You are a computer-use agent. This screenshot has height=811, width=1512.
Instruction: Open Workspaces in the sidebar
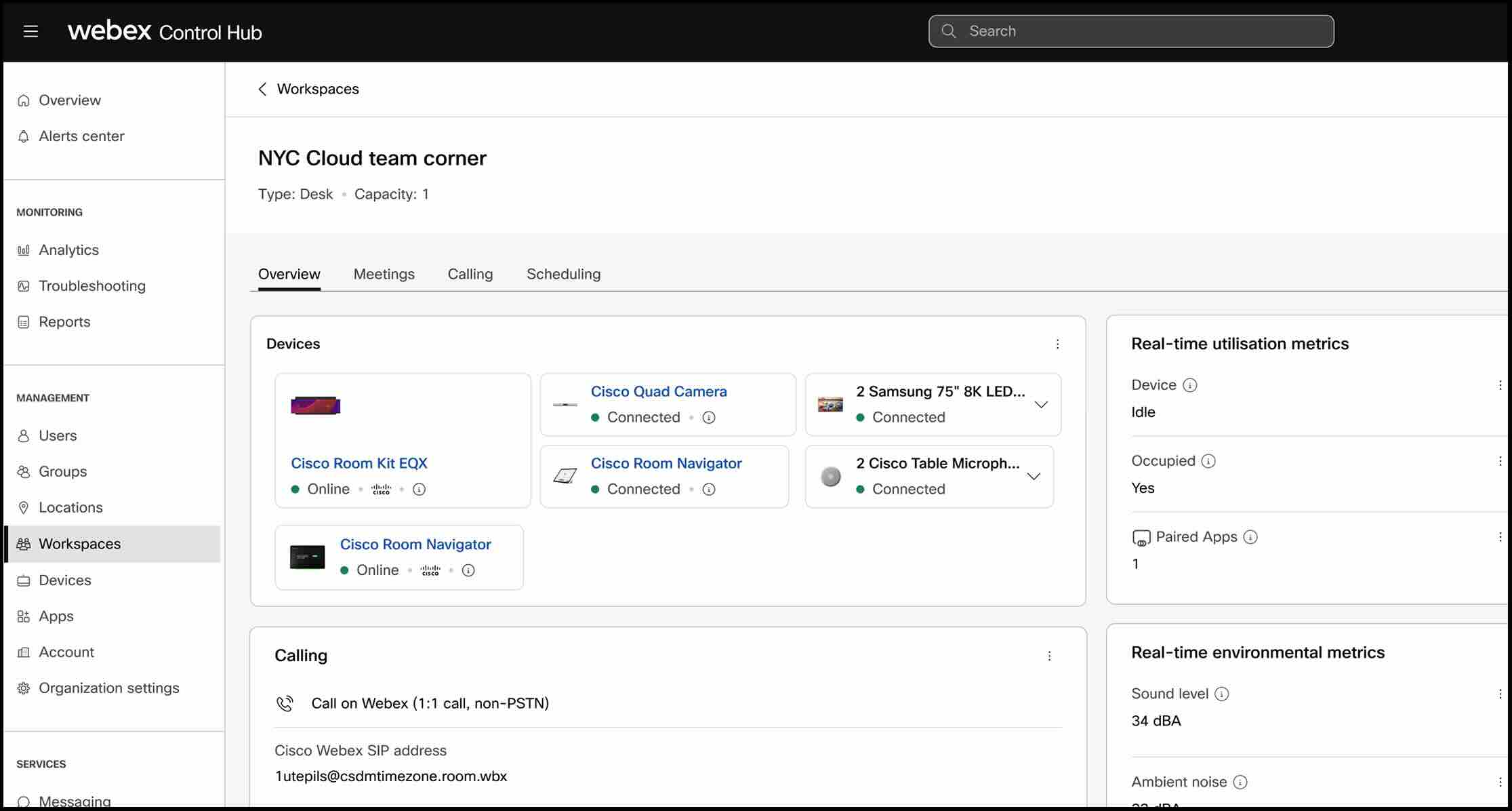(x=113, y=544)
